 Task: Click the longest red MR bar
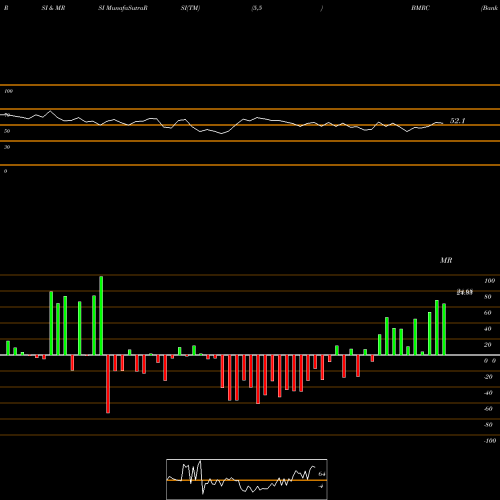tap(108, 384)
